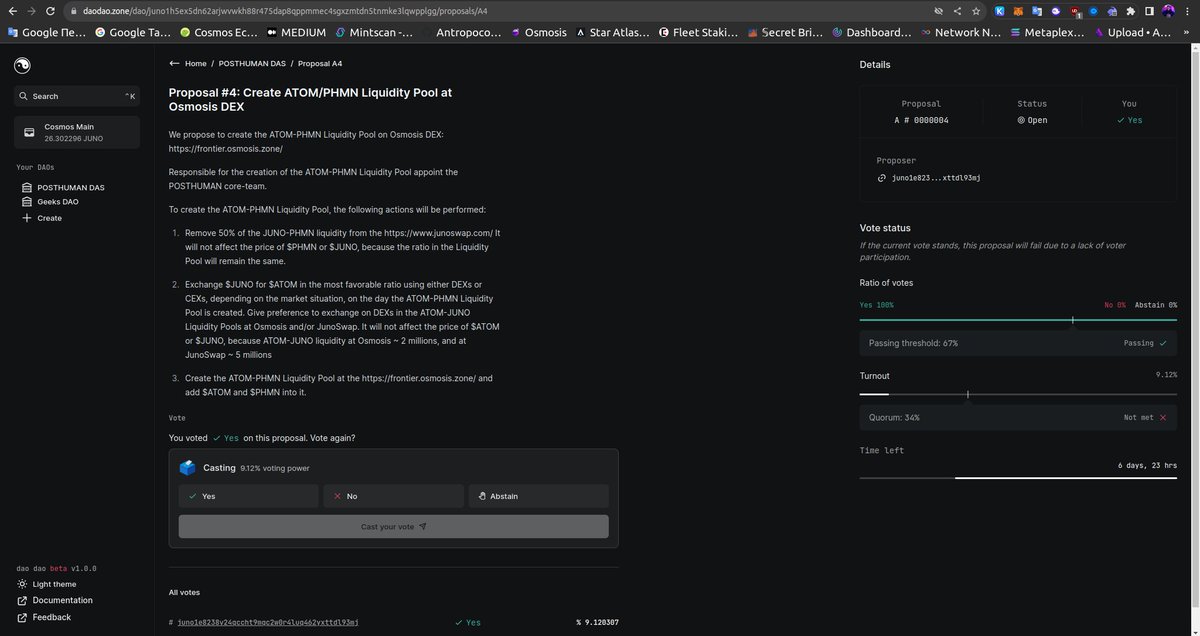Open the Documentation link
The height and width of the screenshot is (636, 1200).
tap(62, 600)
